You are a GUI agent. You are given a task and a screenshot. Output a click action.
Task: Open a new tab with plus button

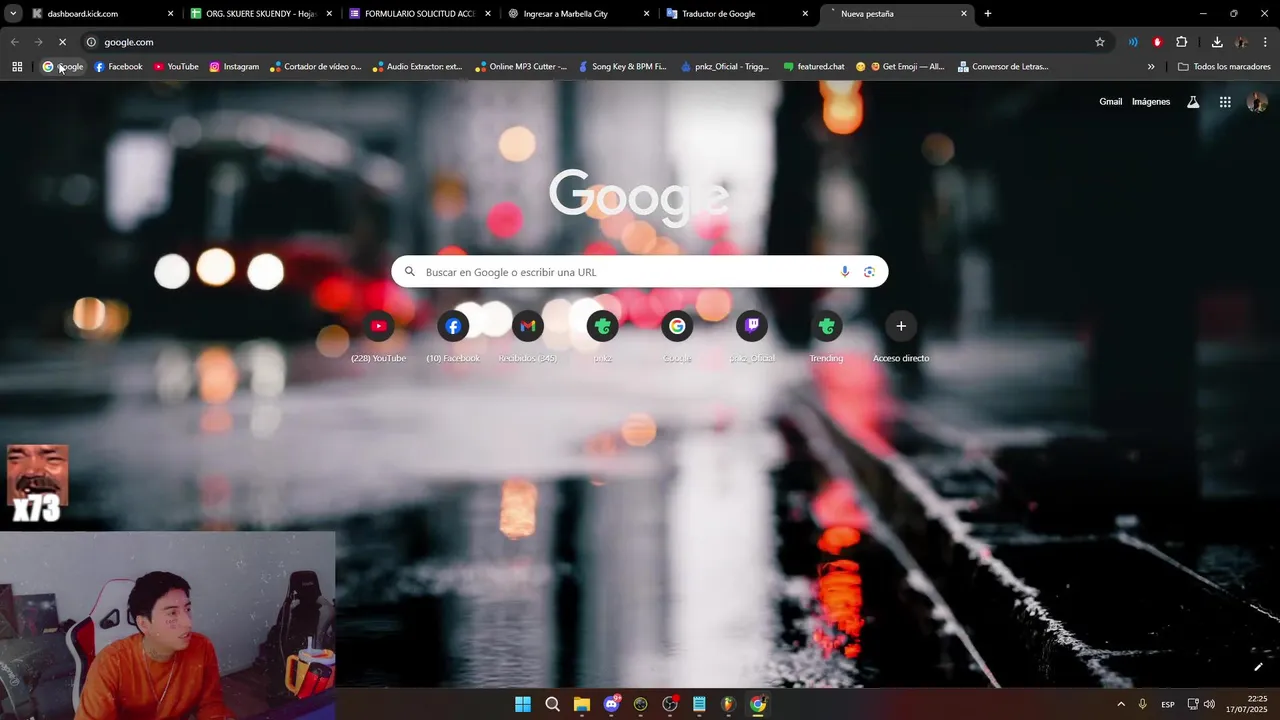pos(988,14)
